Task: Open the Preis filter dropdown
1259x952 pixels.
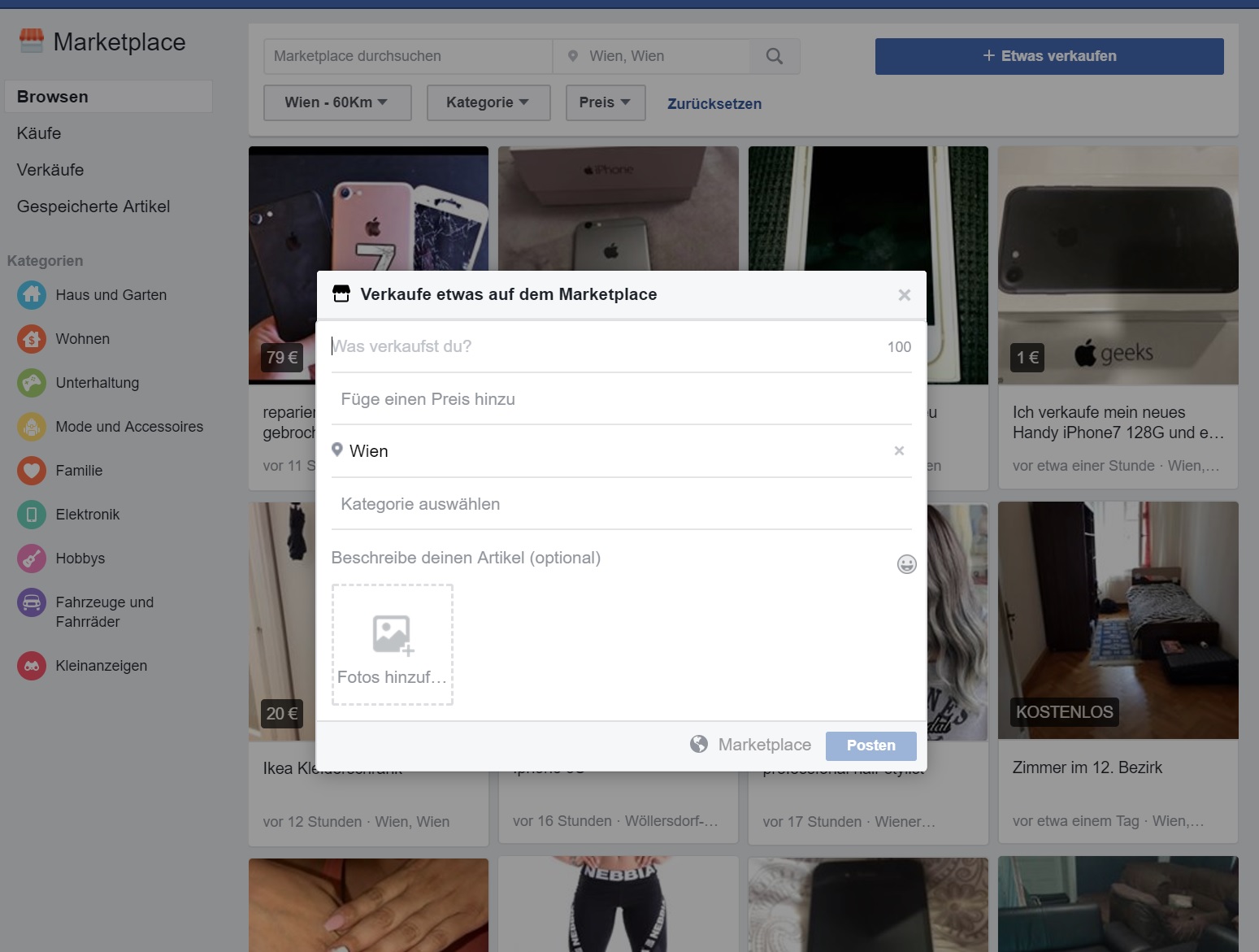Action: point(606,102)
